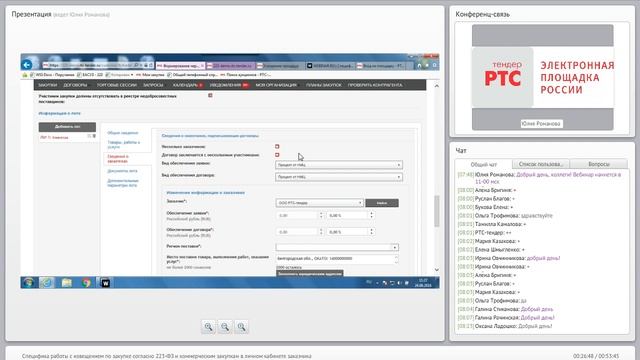Click the vertical scrollbar thumb of the page
The image size is (640, 360).
[436, 211]
